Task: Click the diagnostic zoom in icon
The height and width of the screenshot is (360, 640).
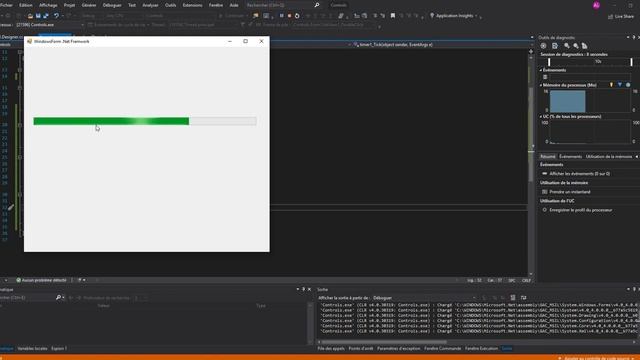Action: point(567,46)
